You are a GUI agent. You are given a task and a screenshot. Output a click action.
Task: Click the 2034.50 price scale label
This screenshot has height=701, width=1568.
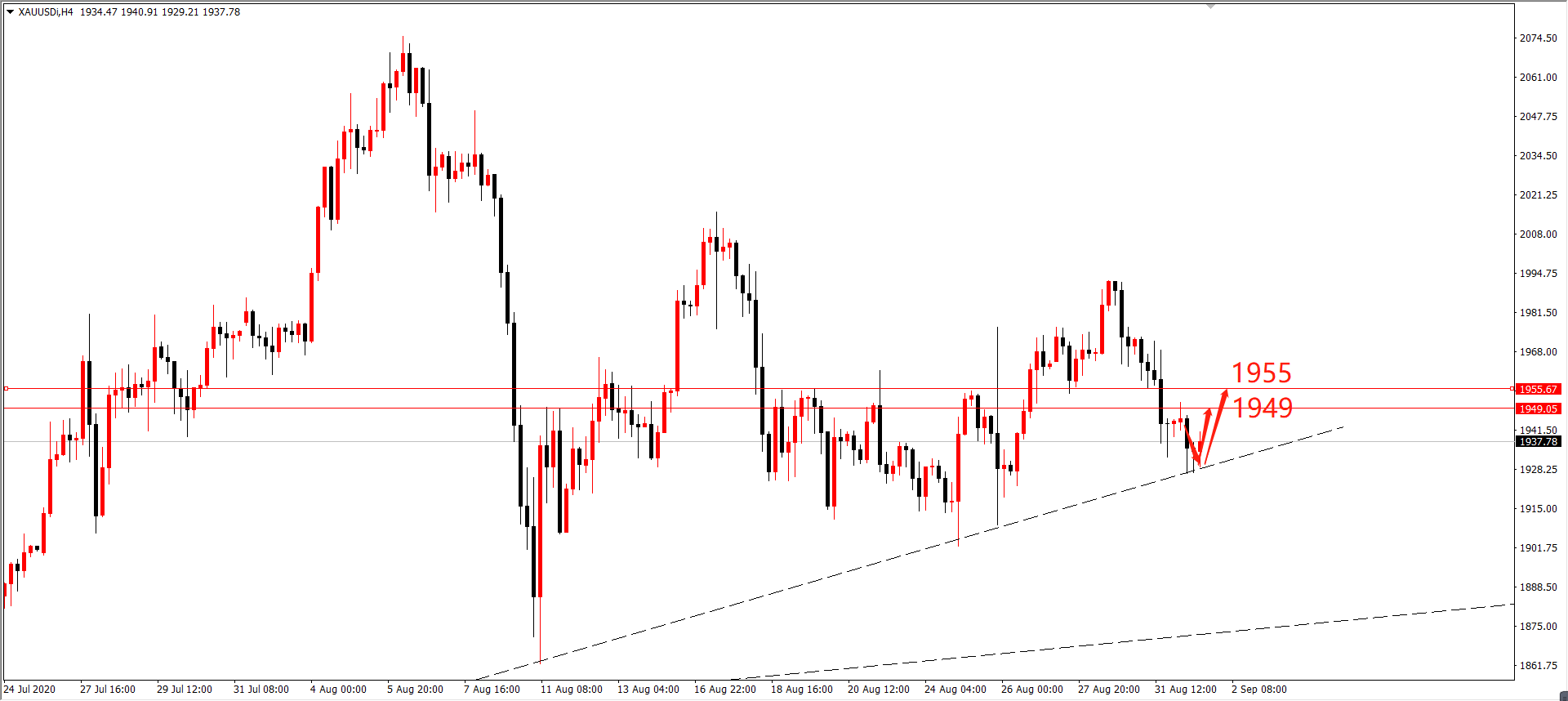(1538, 156)
